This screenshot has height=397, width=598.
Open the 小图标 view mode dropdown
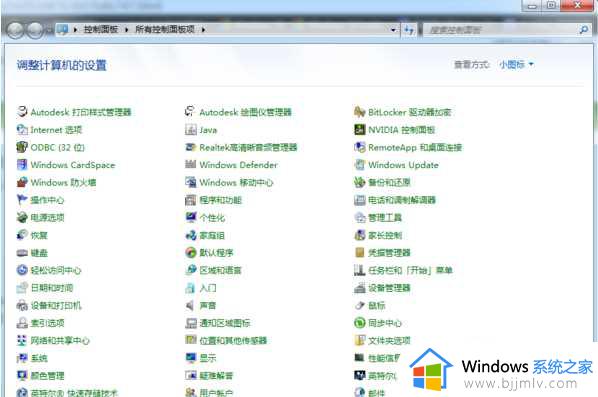pyautogui.click(x=516, y=64)
